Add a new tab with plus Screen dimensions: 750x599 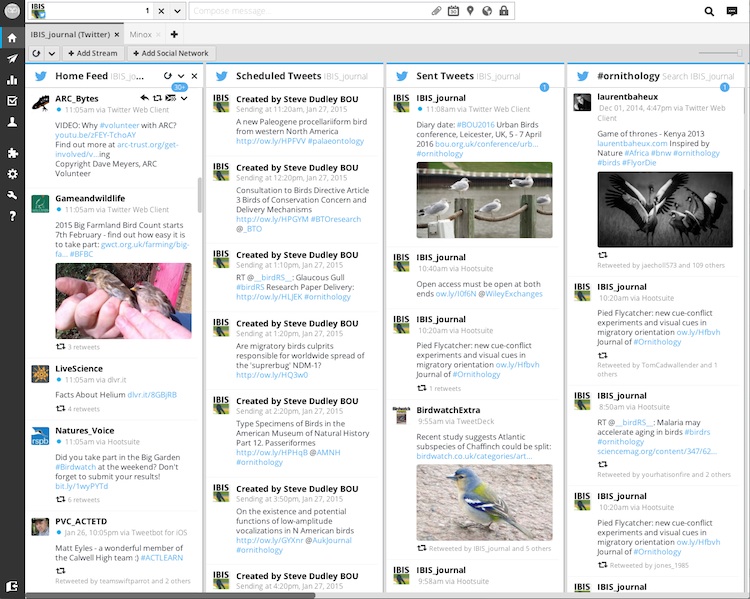click(x=174, y=34)
